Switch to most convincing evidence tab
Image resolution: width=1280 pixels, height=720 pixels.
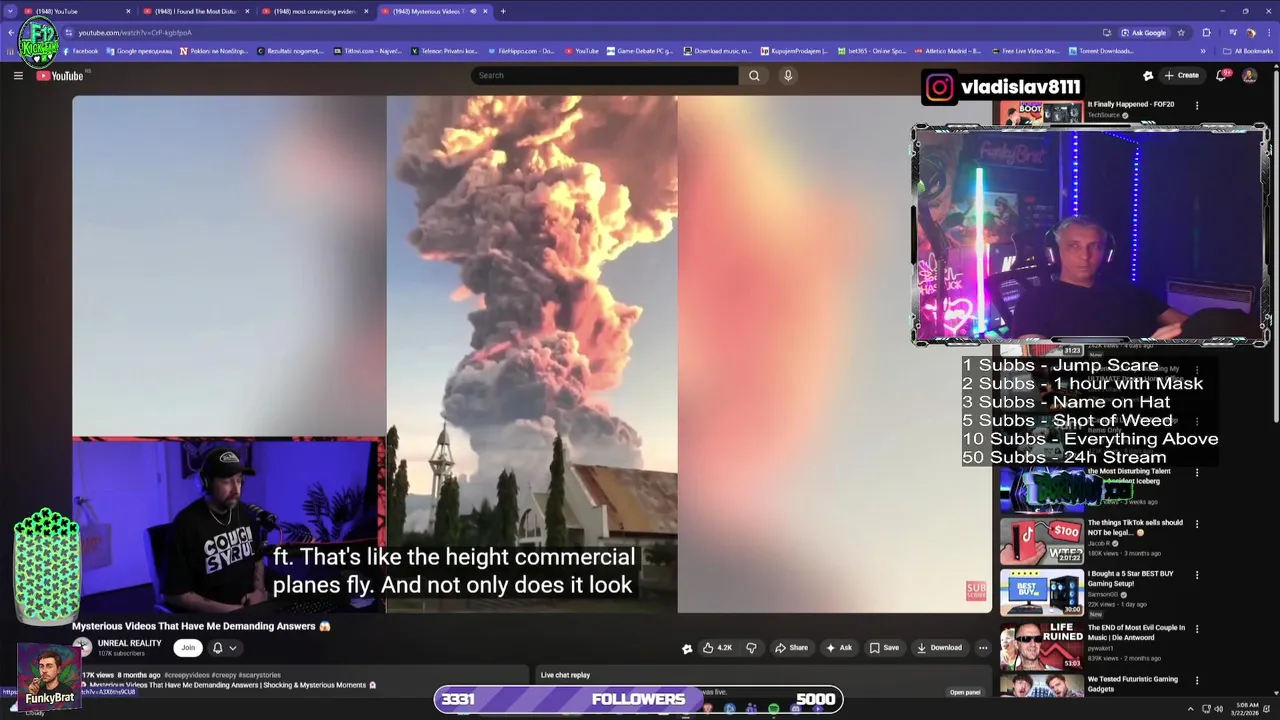[x=313, y=11]
